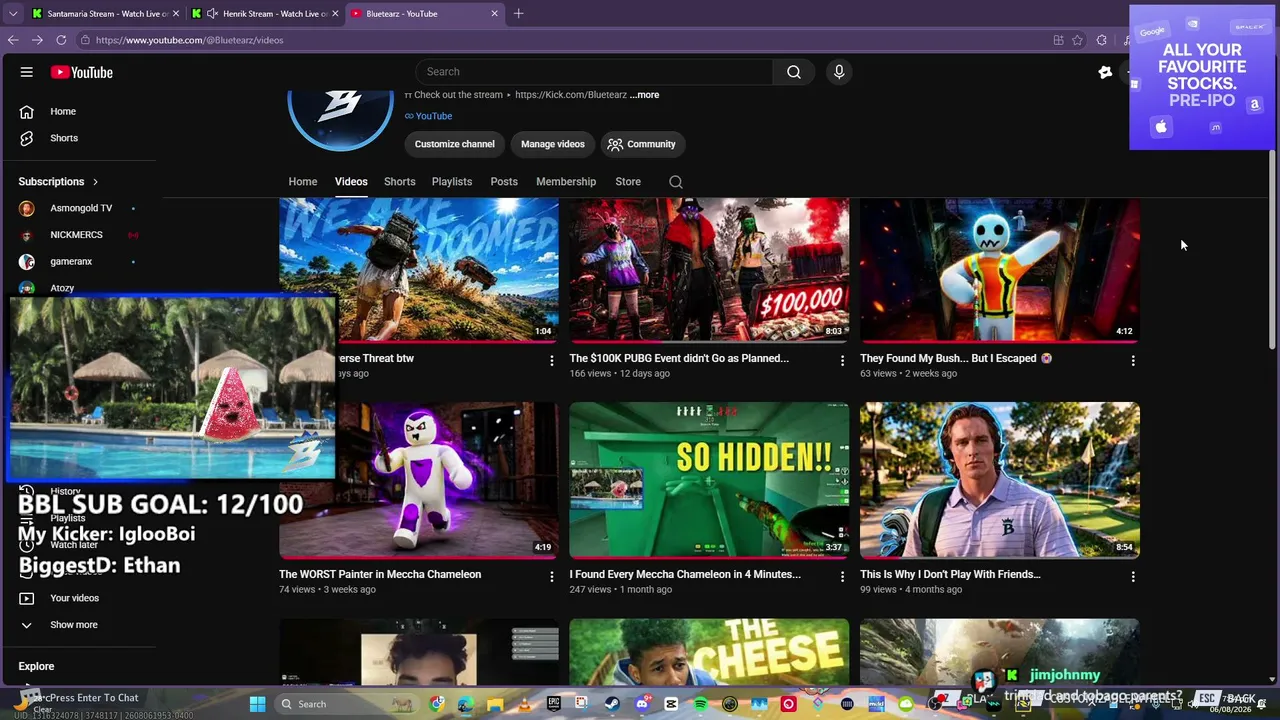Viewport: 1280px width, 720px height.
Task: Click the browser address bar
Action: [x=560, y=40]
